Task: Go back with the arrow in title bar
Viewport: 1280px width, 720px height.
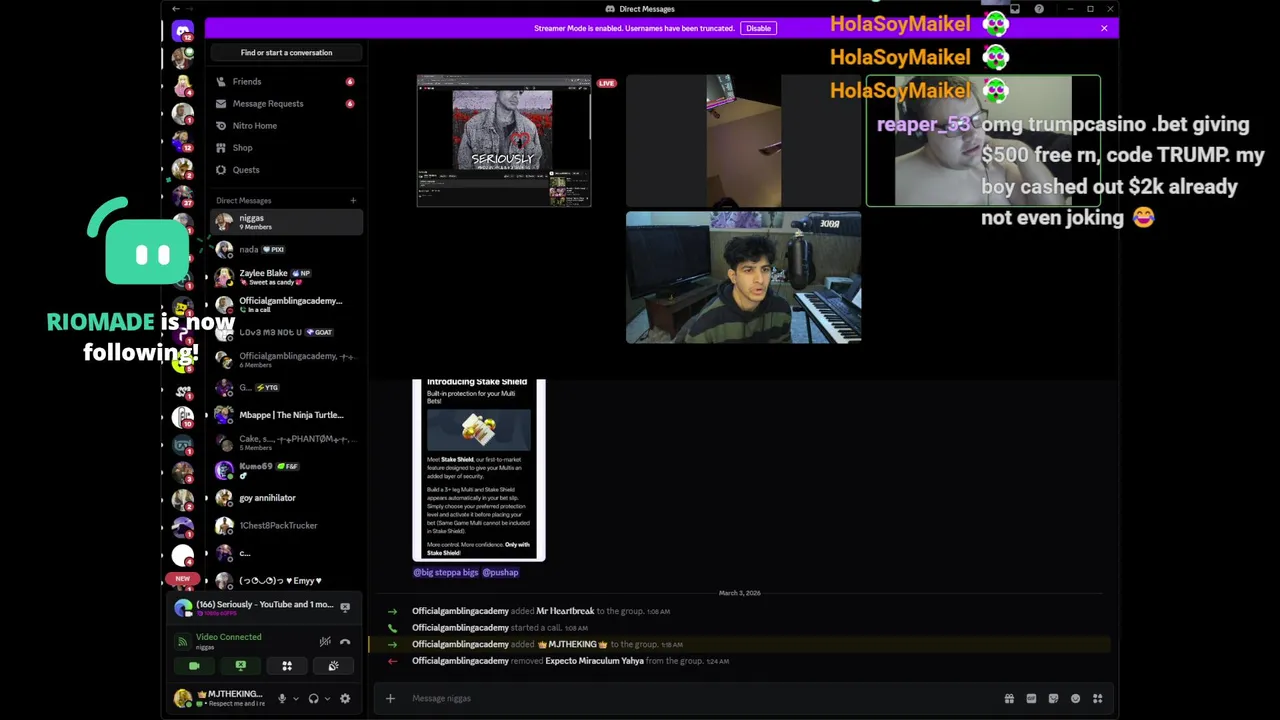Action: pyautogui.click(x=176, y=9)
